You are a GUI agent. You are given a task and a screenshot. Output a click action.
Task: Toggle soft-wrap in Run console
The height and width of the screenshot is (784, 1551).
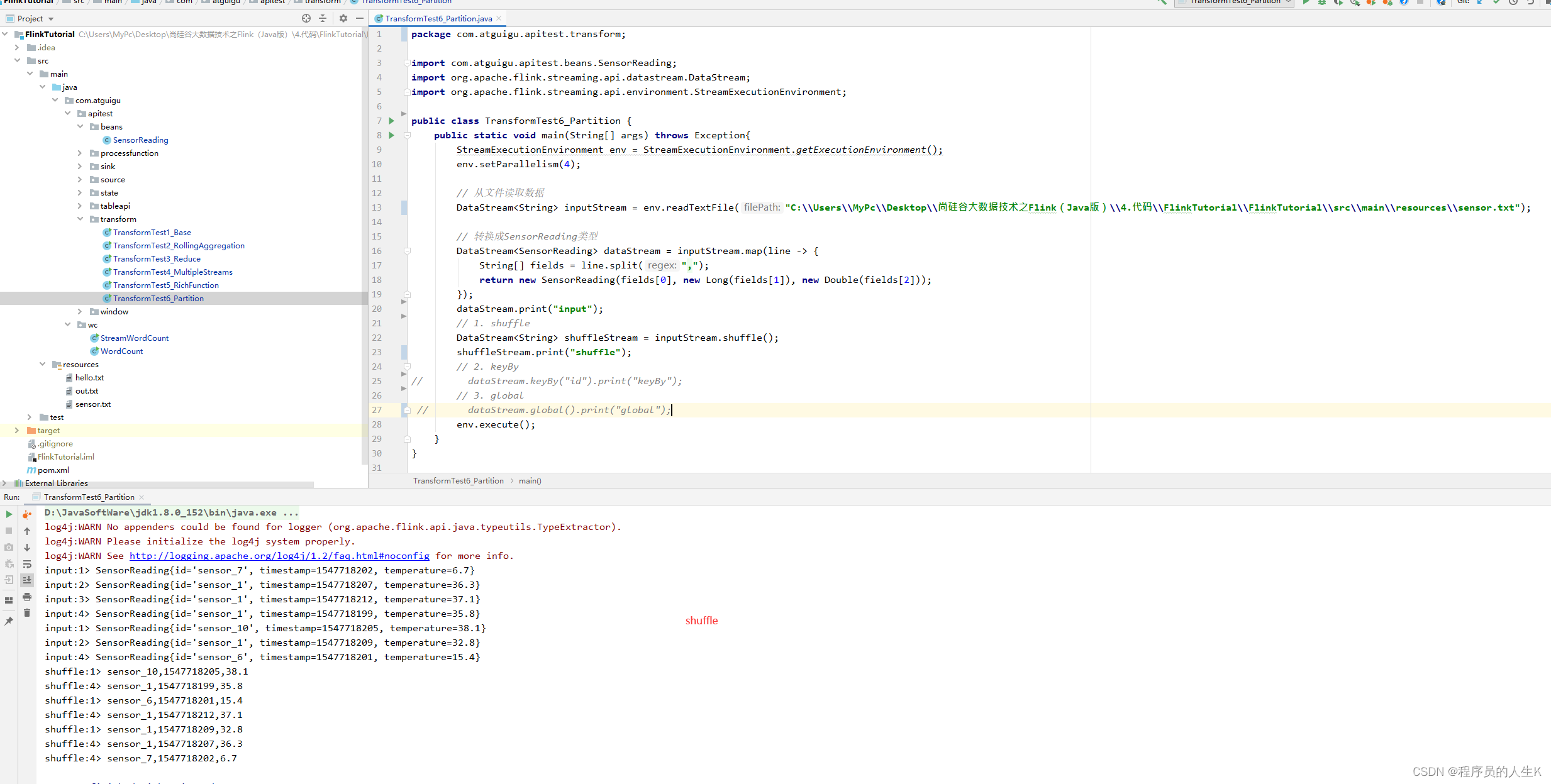(27, 564)
